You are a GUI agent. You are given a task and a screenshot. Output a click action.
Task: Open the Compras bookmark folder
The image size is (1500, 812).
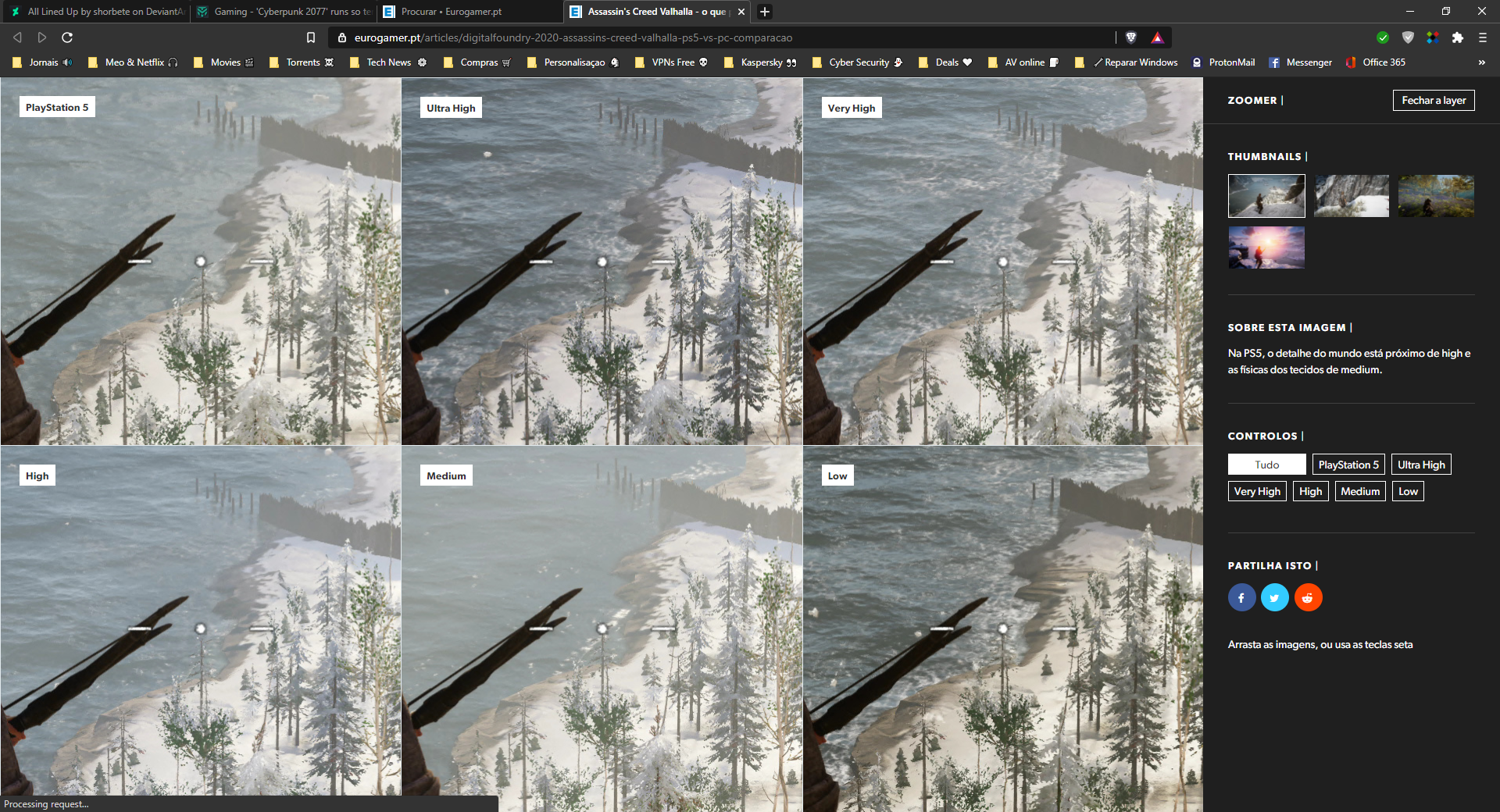(x=477, y=62)
